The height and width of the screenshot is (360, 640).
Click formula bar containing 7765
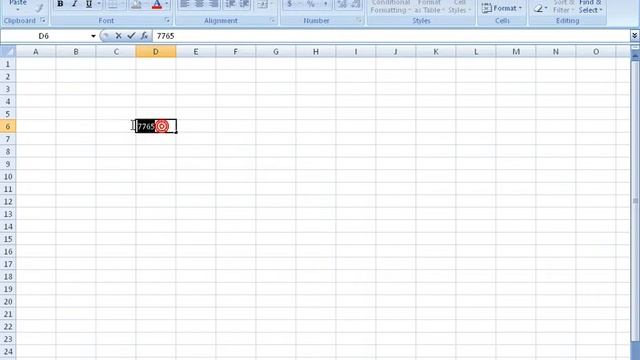coord(391,36)
